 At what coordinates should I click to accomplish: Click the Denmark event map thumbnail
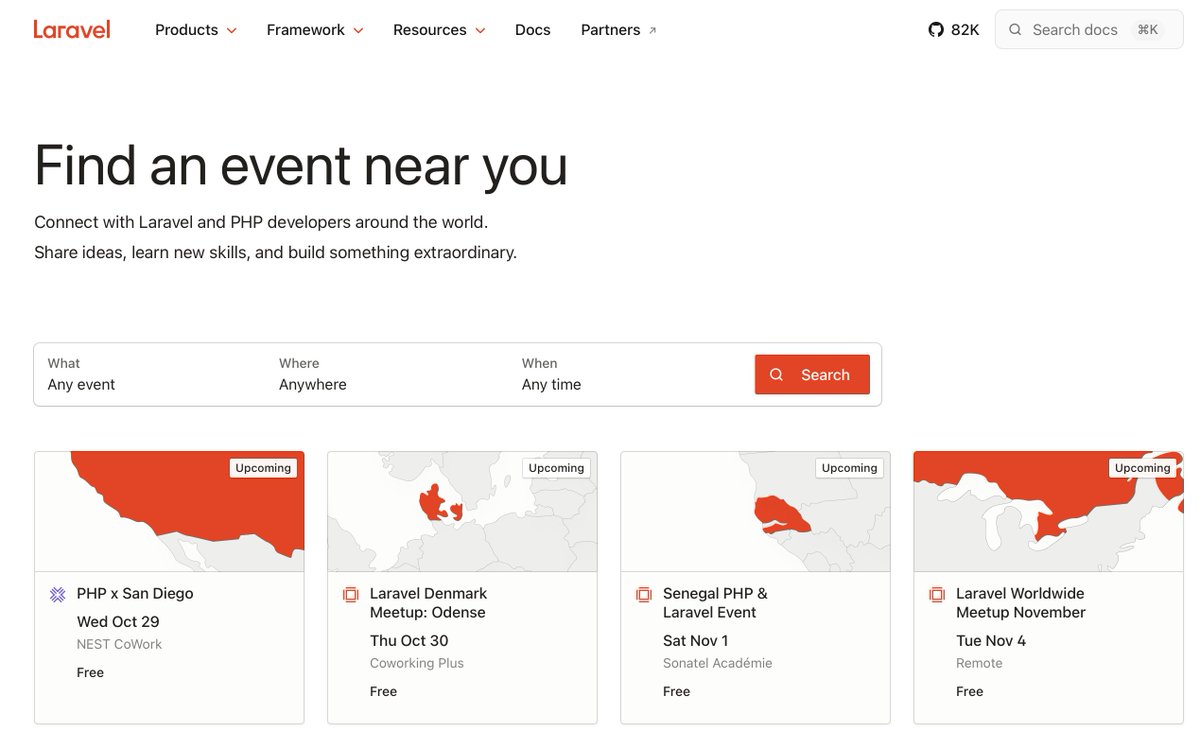(x=462, y=512)
